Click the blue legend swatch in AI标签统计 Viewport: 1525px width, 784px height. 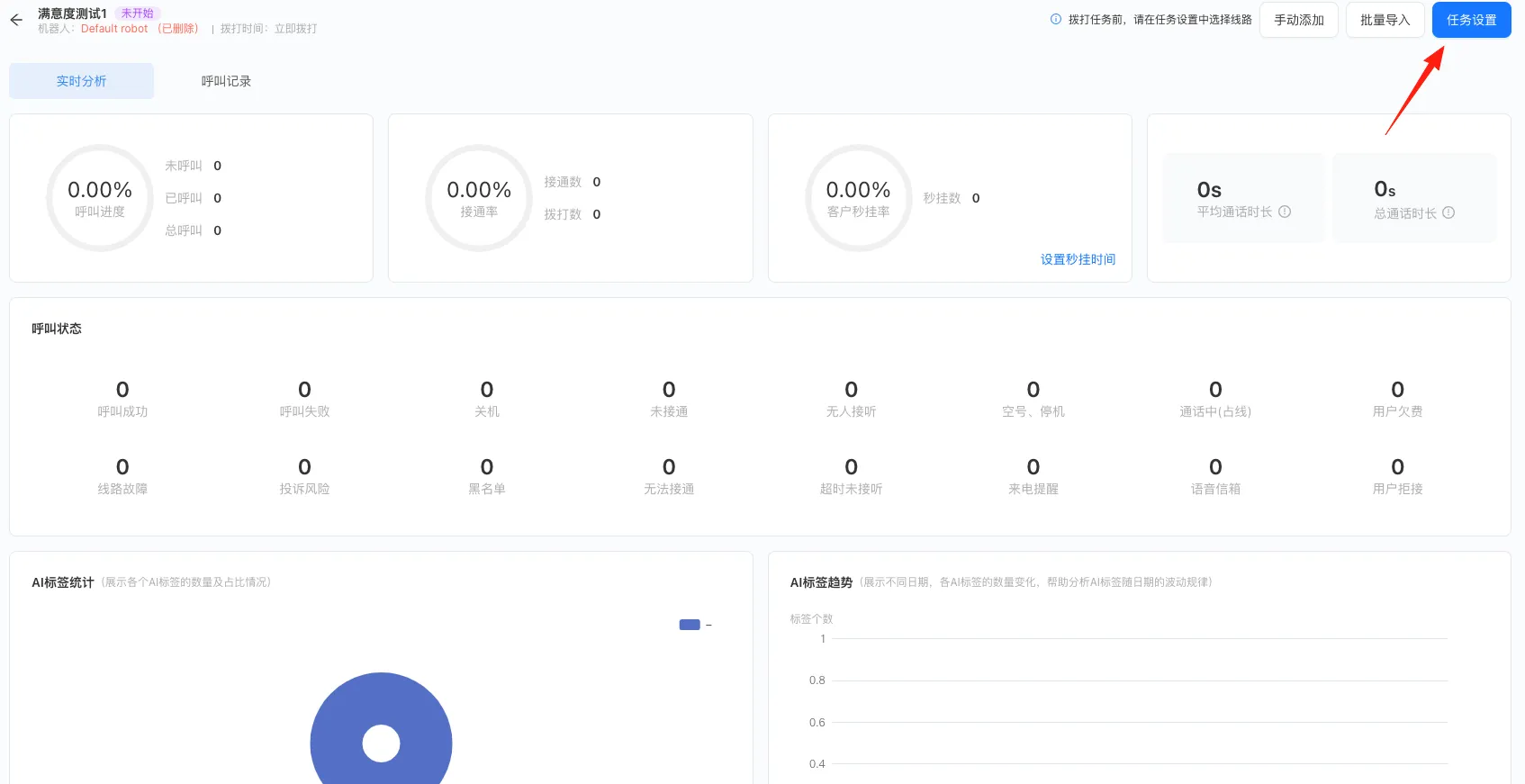690,625
